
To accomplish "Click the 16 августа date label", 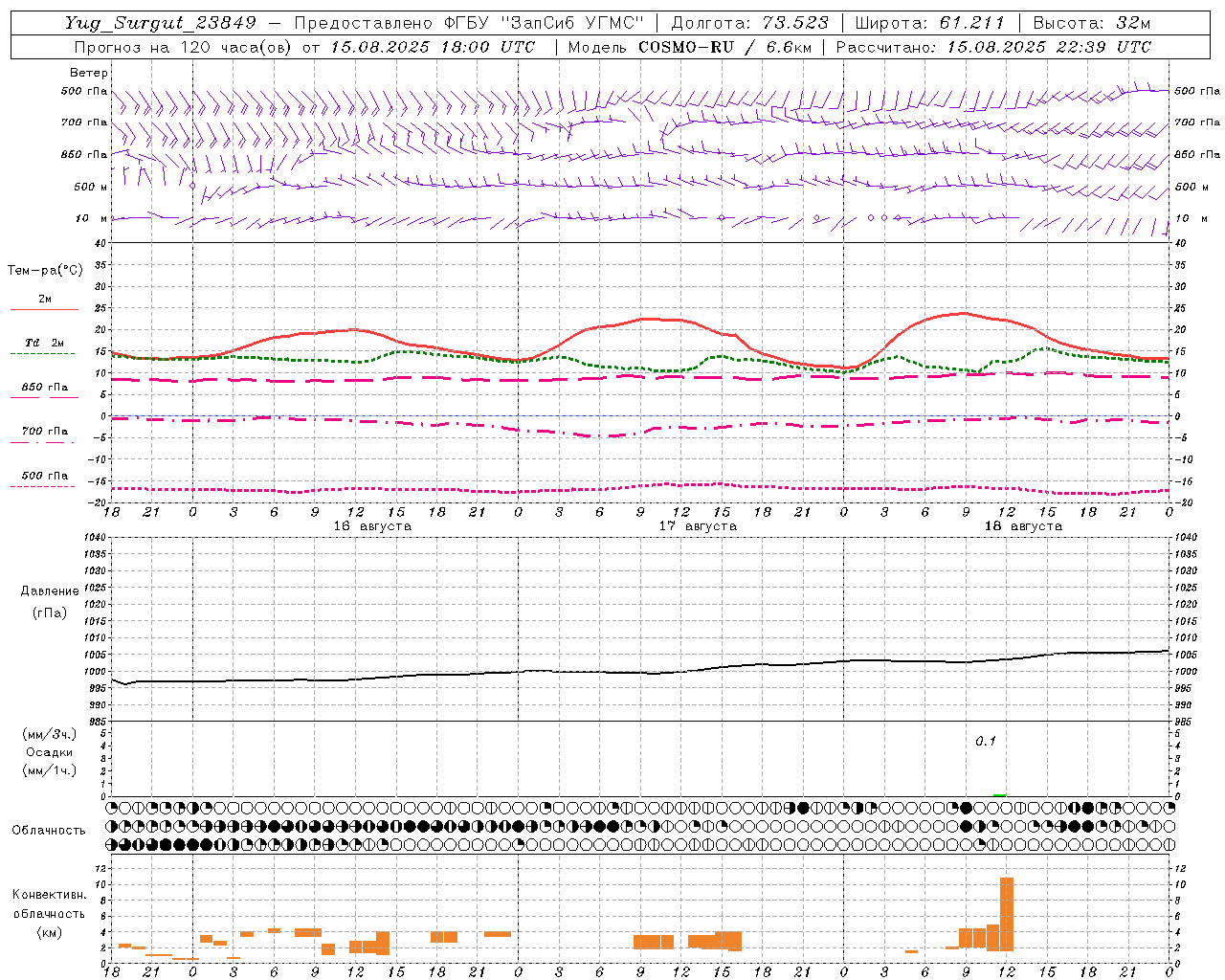I will (372, 526).
